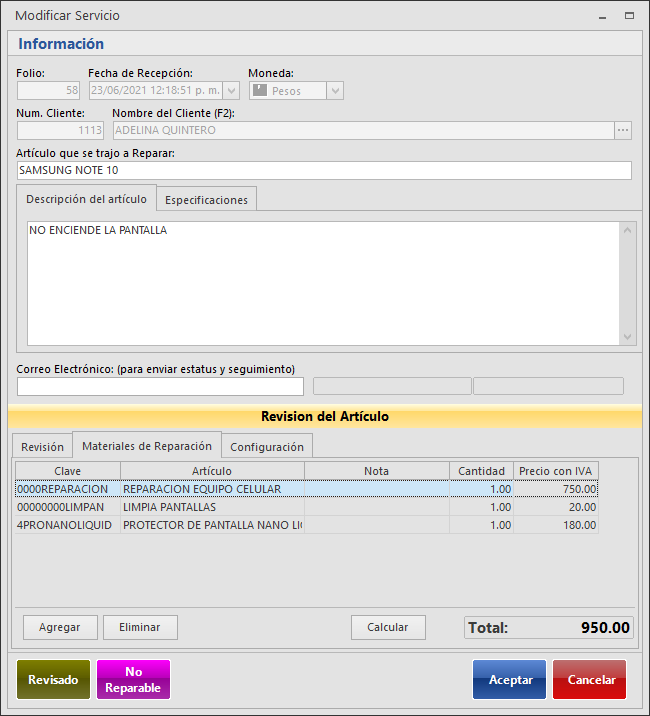The width and height of the screenshot is (650, 716).
Task: Mark the item as No Reparable
Action: point(133,679)
